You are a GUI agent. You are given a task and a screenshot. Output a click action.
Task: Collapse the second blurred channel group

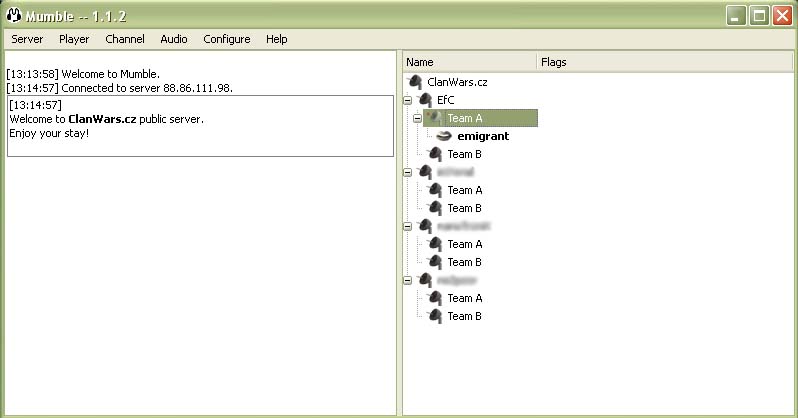[407, 172]
